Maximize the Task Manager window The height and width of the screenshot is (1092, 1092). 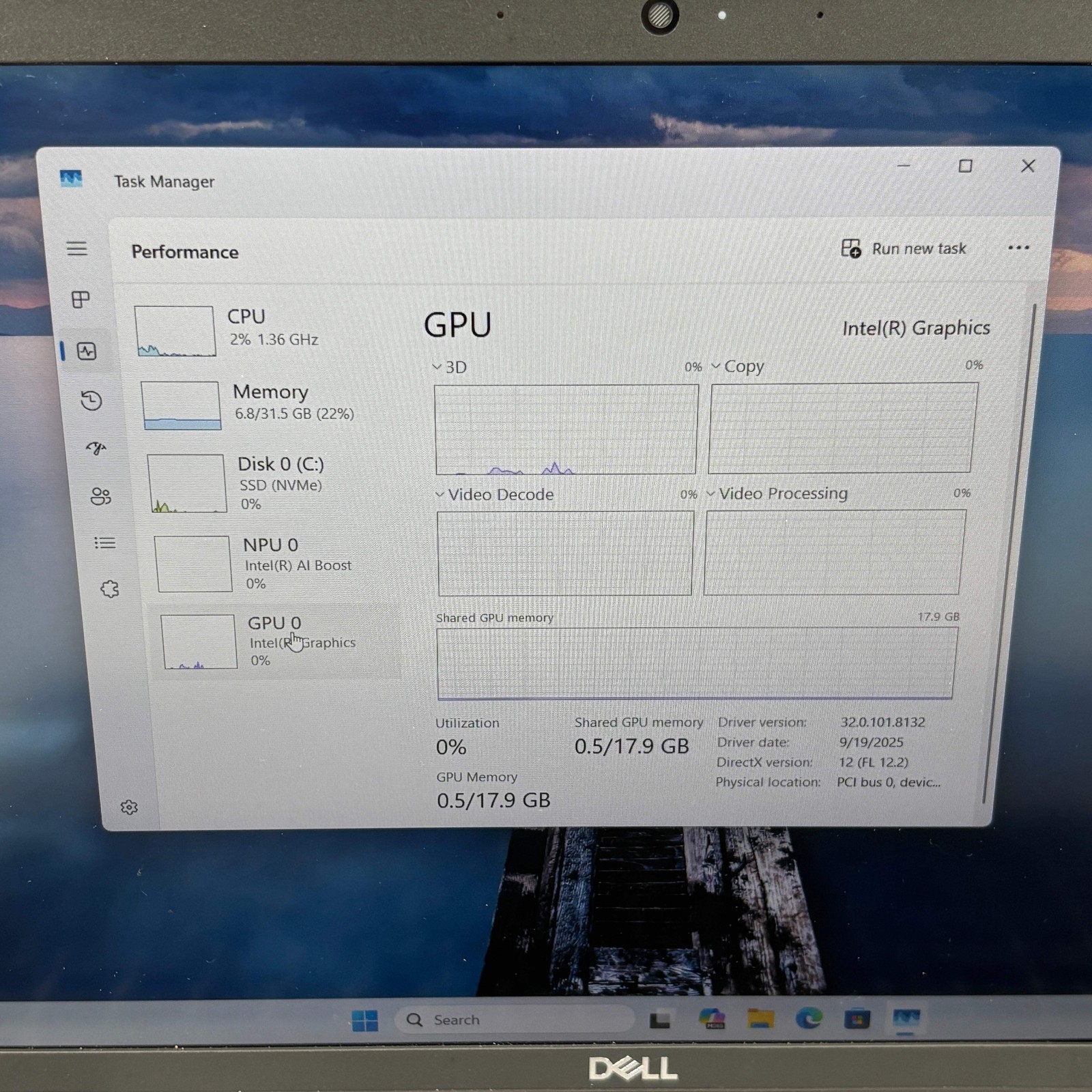[x=965, y=166]
